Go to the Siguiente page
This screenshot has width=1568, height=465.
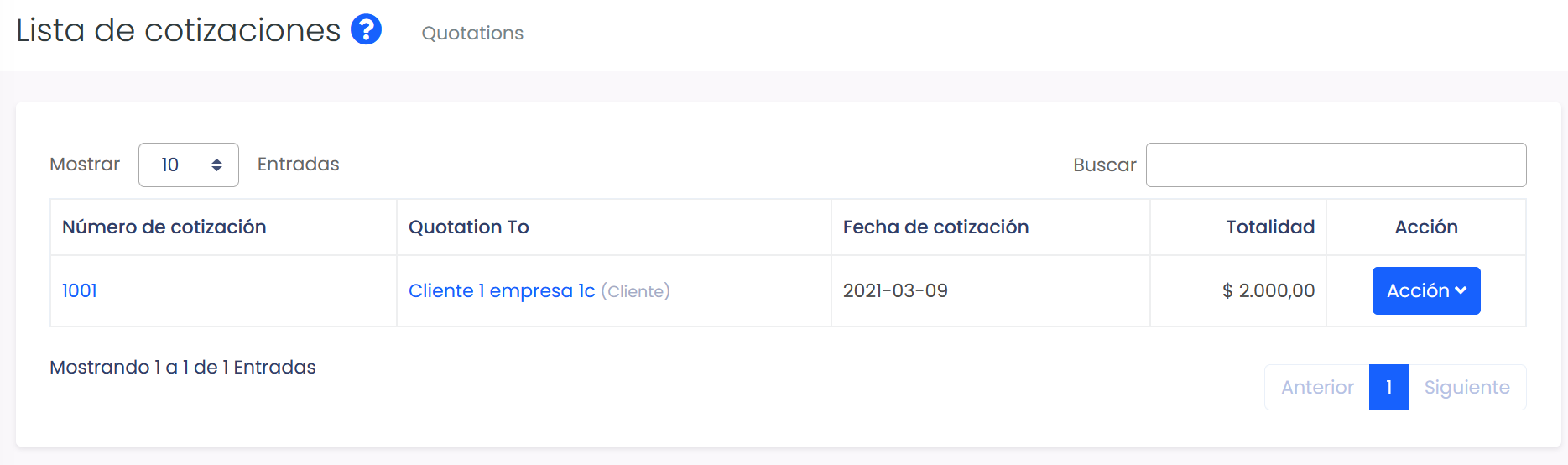tap(1466, 387)
